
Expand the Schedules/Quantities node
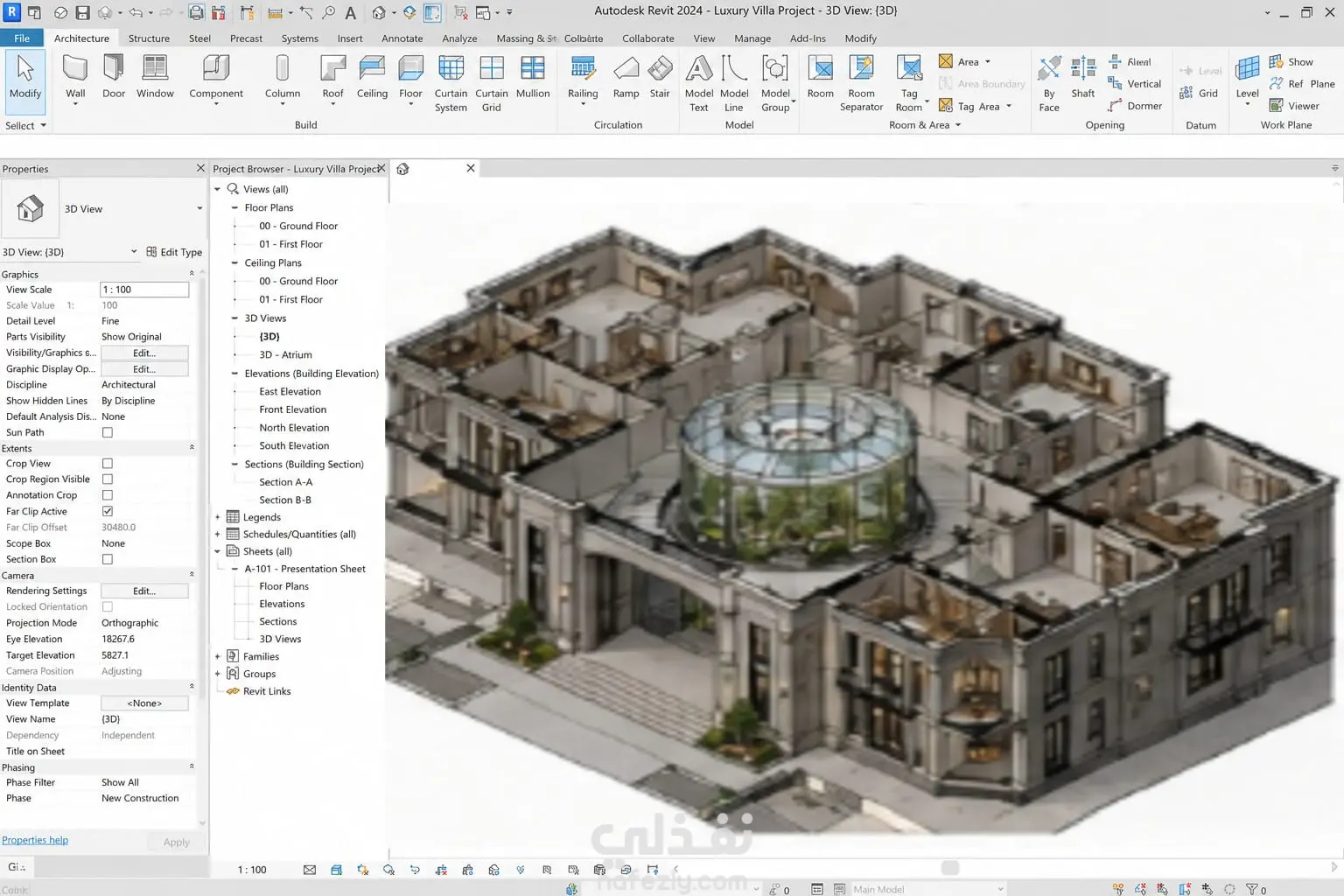pyautogui.click(x=218, y=535)
